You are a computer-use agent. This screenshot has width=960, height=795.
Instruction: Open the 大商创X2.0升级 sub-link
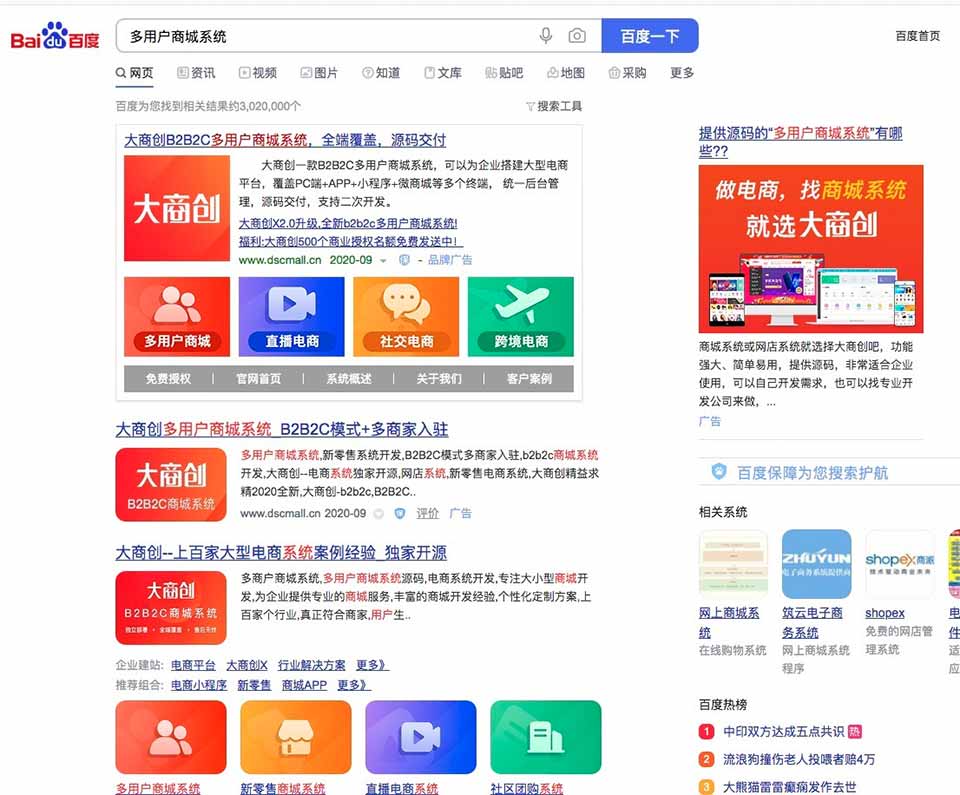point(348,224)
